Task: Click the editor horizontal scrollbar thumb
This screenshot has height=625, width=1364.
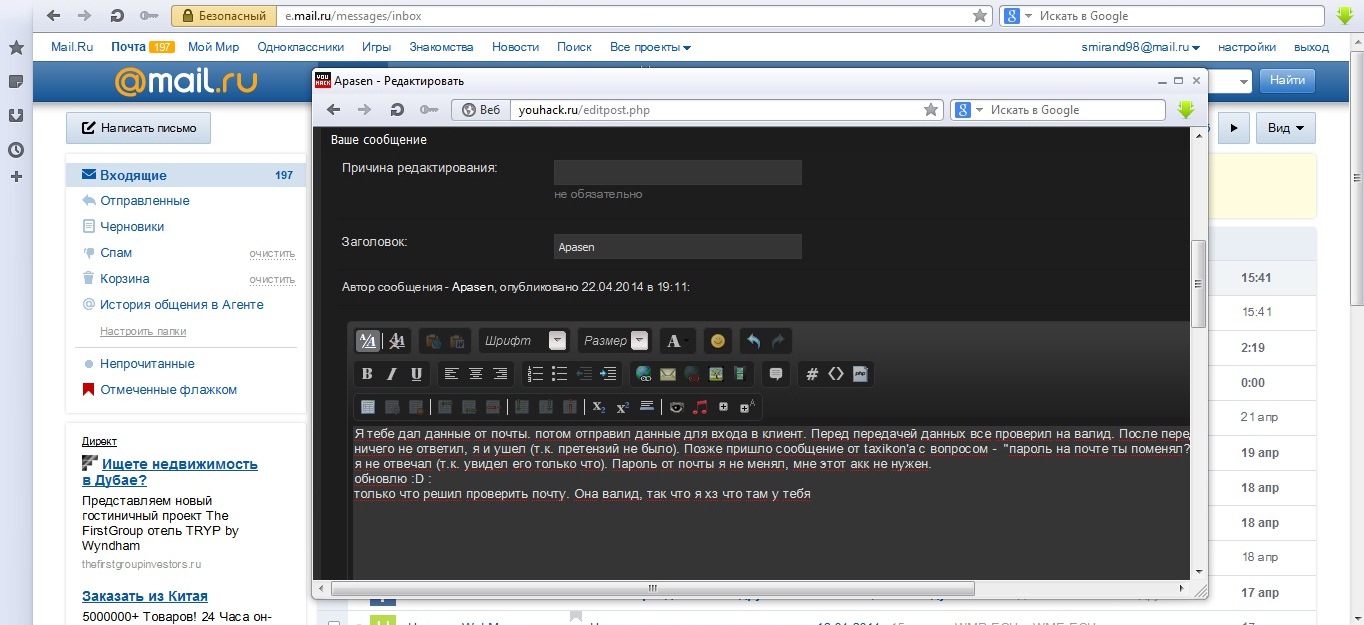Action: [x=652, y=587]
